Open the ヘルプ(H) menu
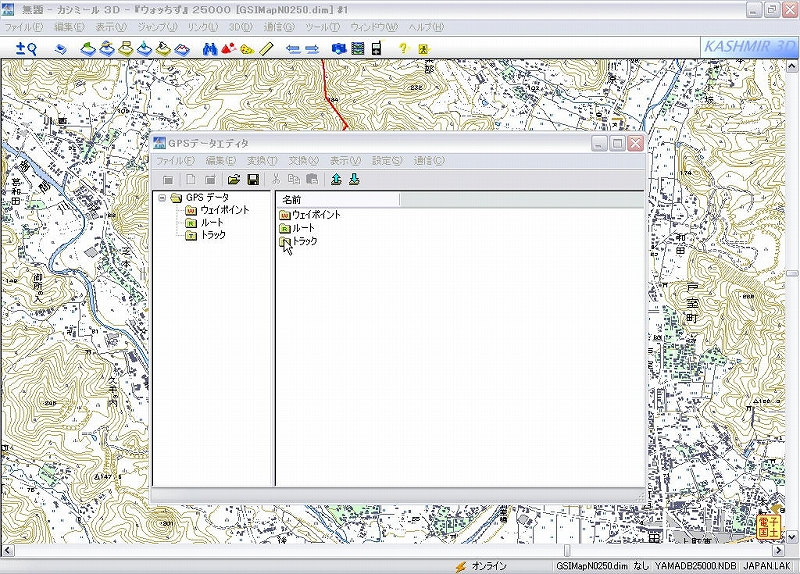 click(426, 27)
